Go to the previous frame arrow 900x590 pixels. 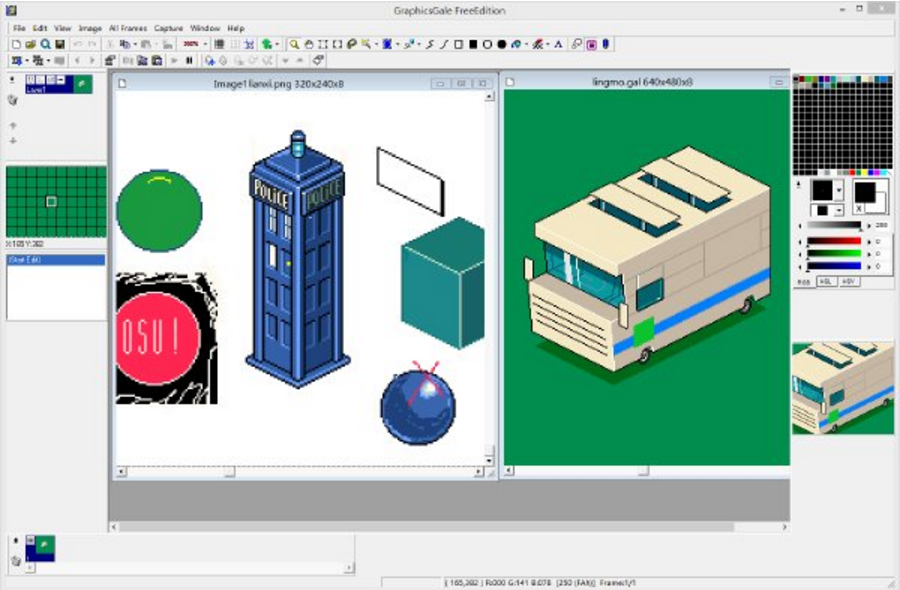pyautogui.click(x=77, y=60)
